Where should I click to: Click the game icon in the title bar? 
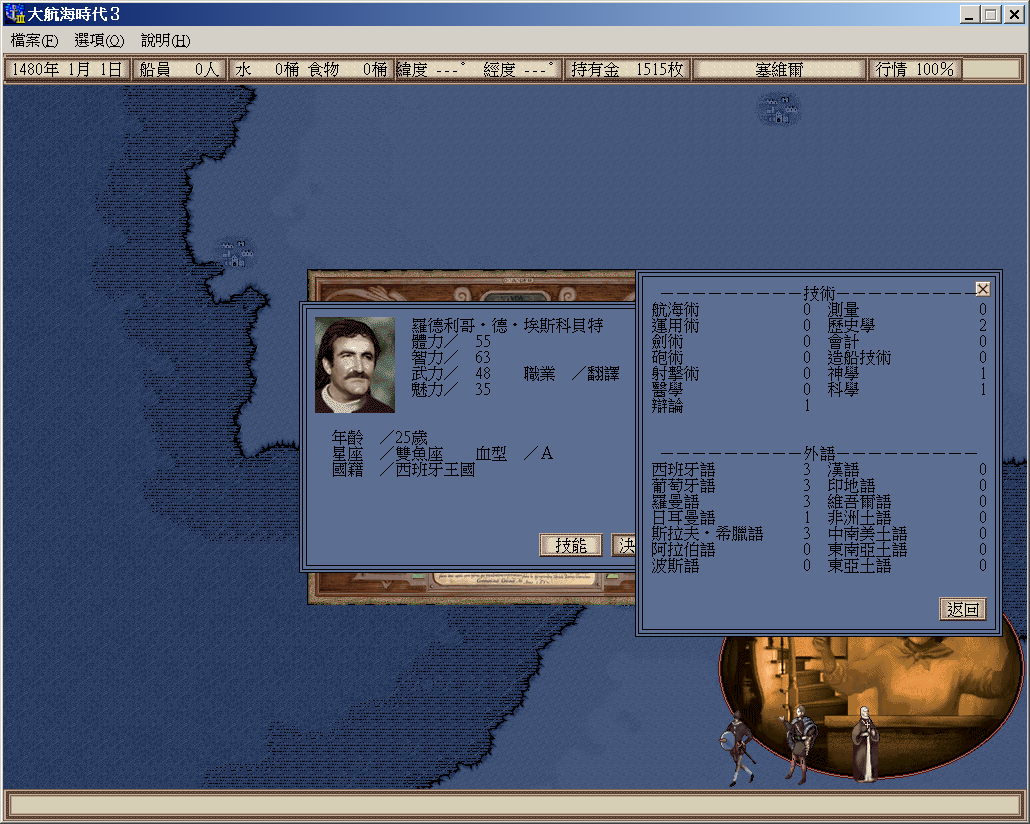coord(14,15)
